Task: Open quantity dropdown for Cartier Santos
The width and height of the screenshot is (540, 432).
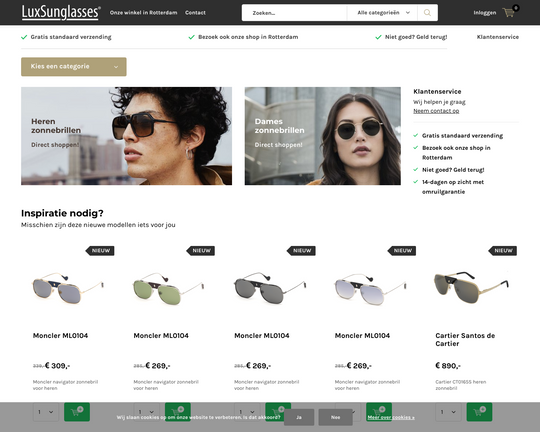Action: click(x=448, y=412)
